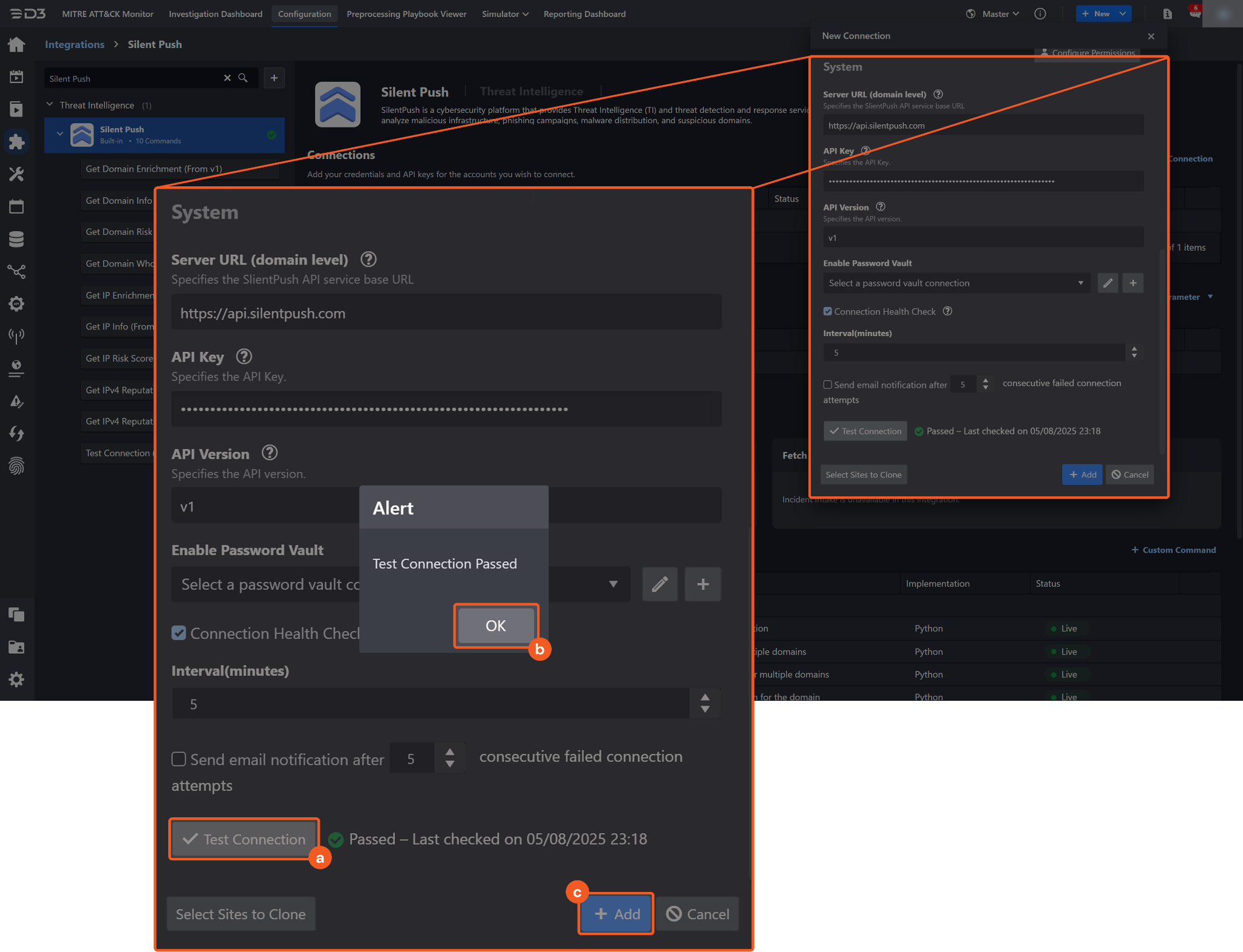The image size is (1243, 952).
Task: Click the tools wrench sidebar icon
Action: pos(16,174)
